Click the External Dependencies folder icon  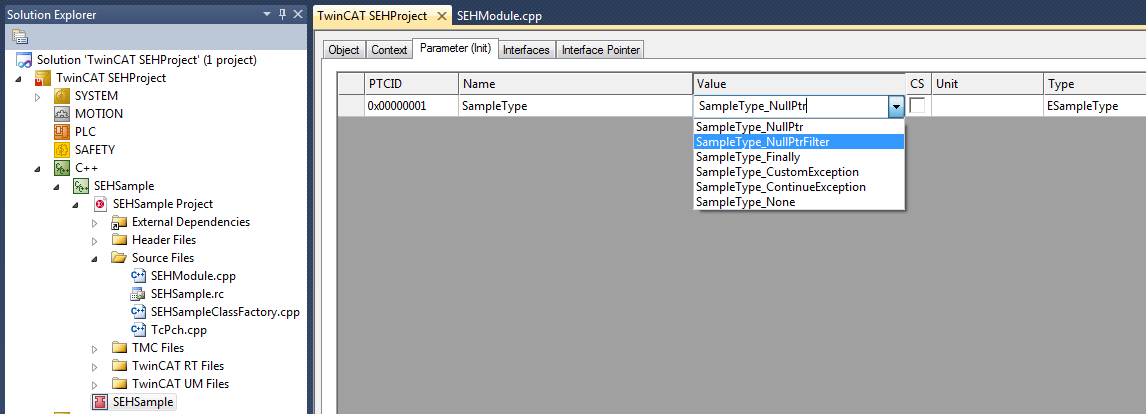(119, 222)
